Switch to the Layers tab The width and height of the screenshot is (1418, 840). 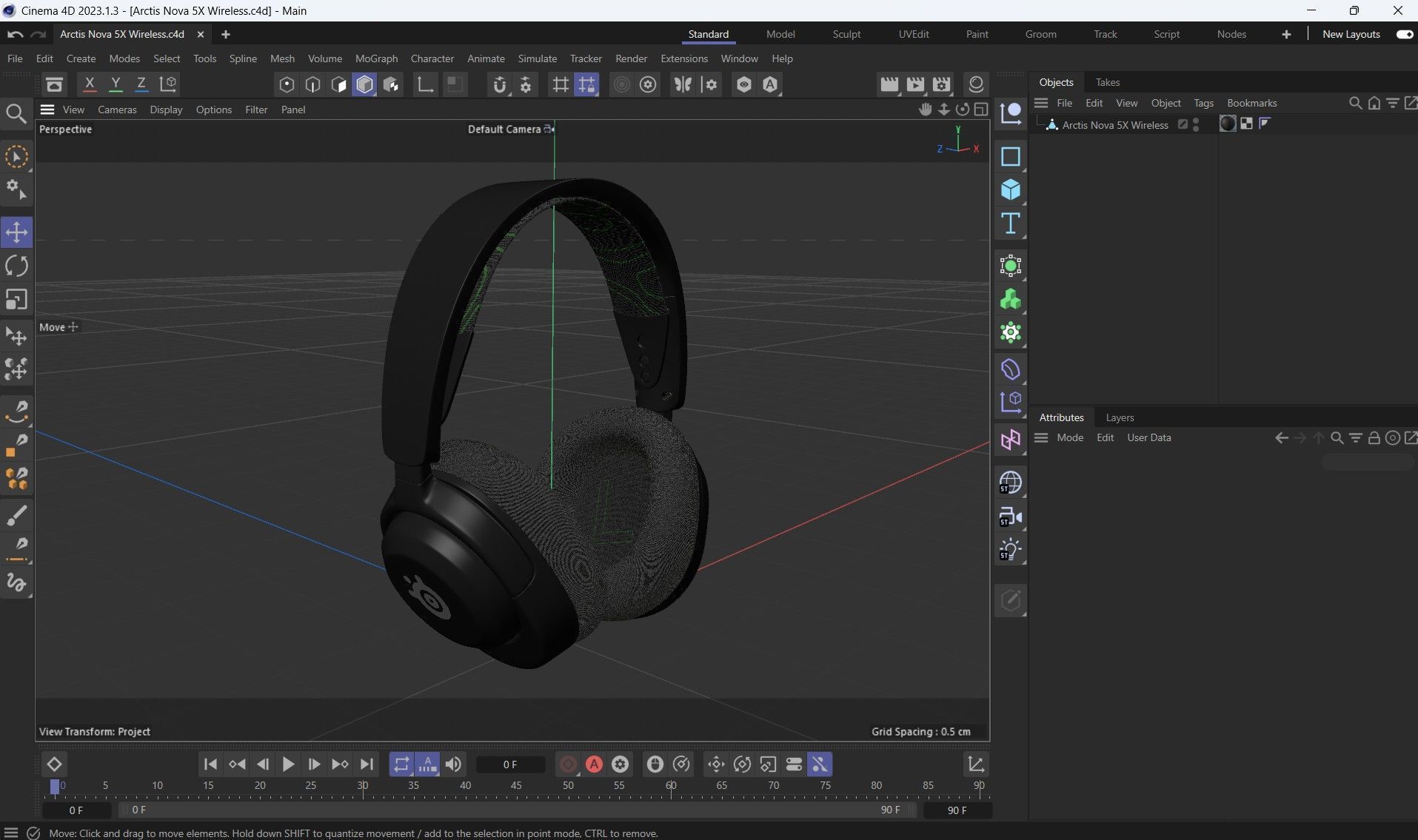tap(1120, 417)
